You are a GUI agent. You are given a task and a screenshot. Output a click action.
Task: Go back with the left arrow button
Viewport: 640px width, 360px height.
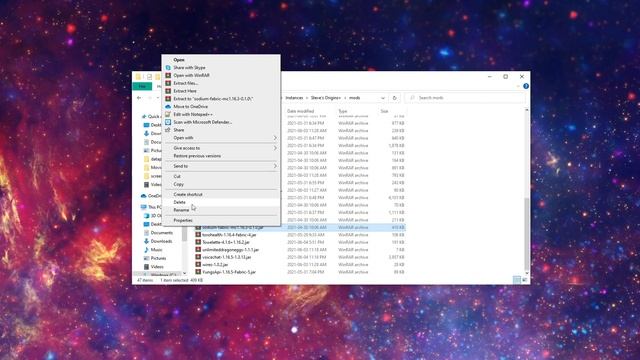pos(139,98)
